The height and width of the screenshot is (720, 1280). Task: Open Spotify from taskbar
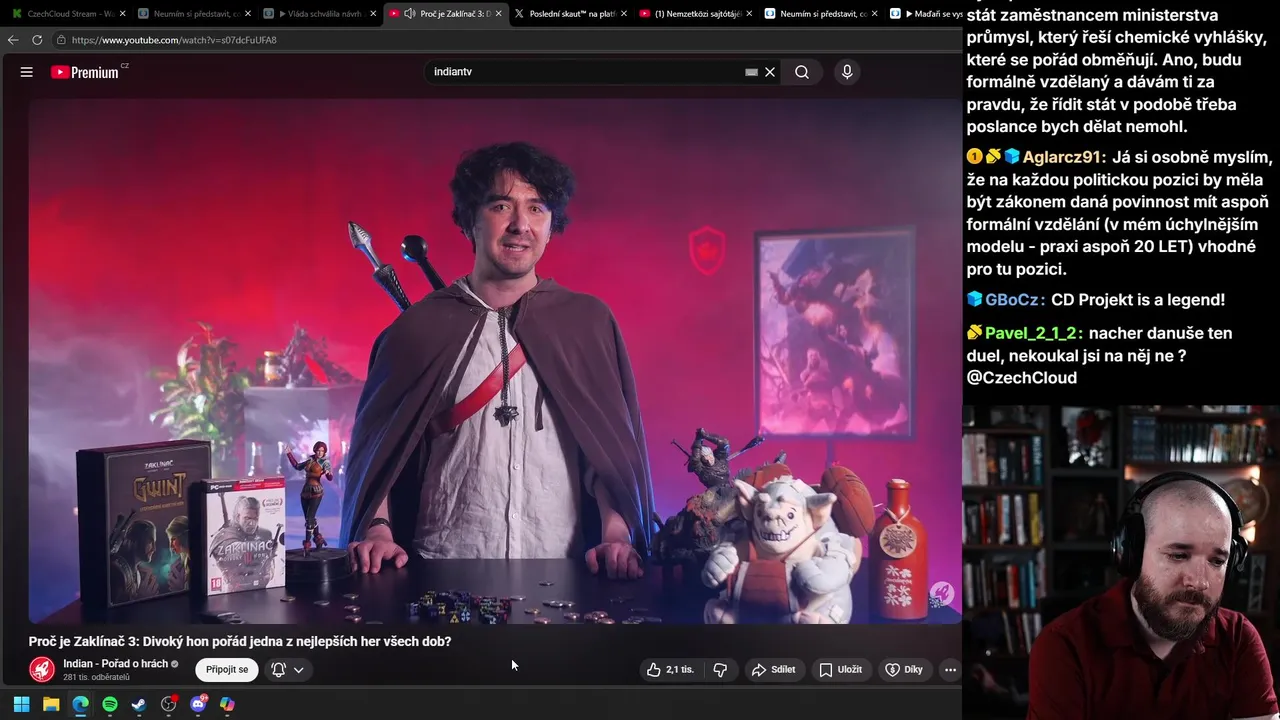coord(110,704)
